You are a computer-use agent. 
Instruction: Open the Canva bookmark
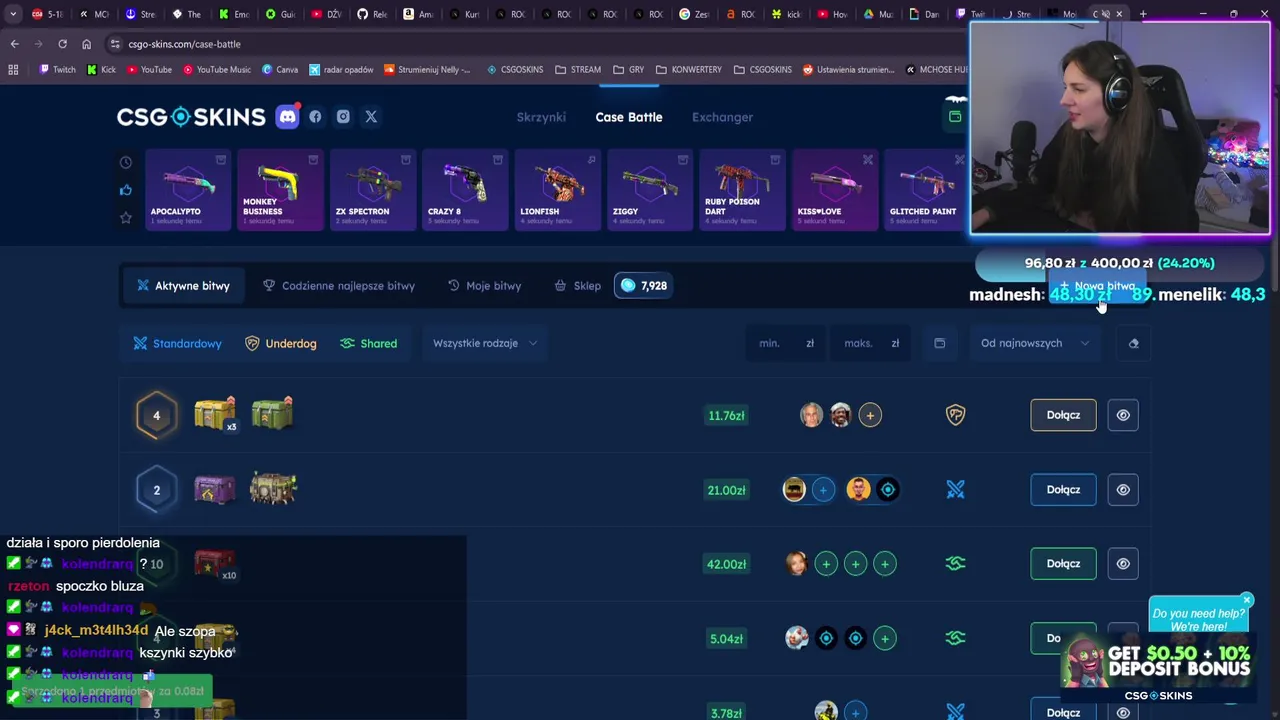[280, 70]
